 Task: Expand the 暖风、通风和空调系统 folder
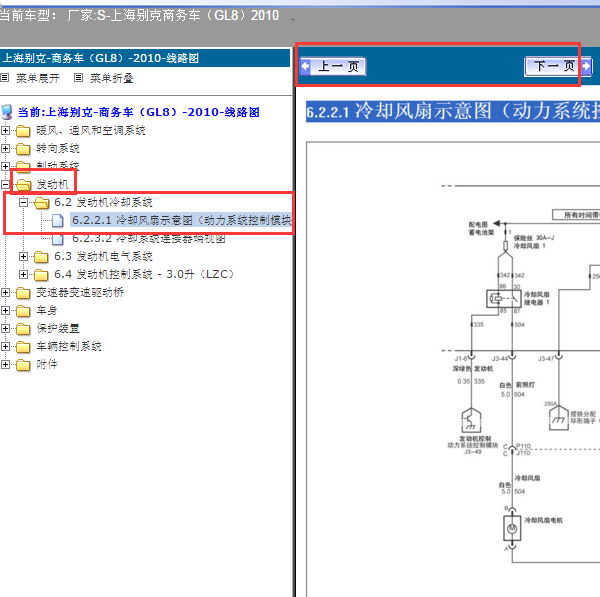point(5,130)
